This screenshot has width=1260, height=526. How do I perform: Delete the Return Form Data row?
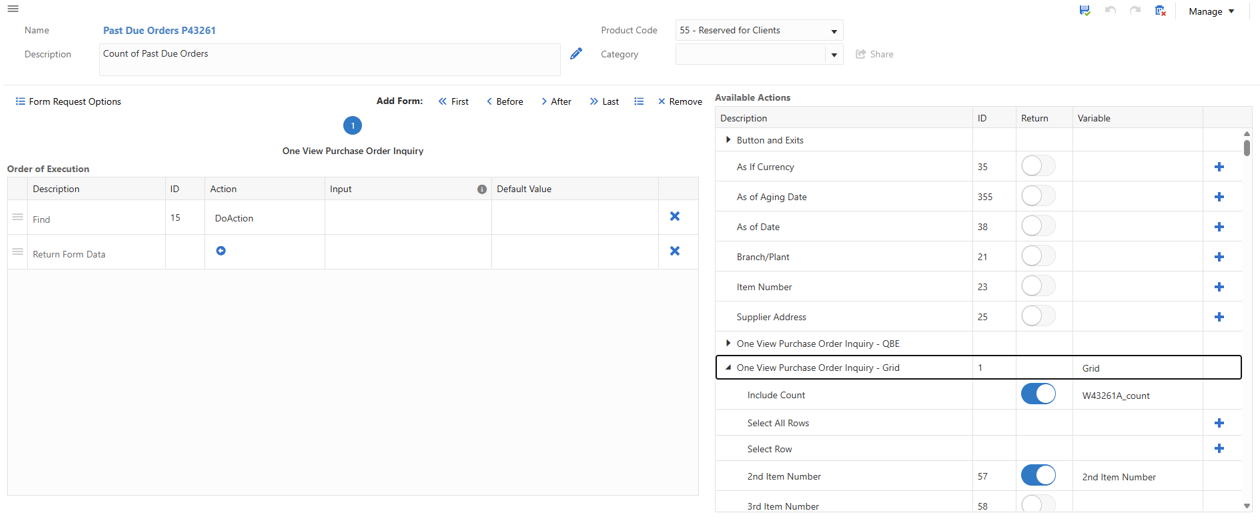click(x=675, y=251)
